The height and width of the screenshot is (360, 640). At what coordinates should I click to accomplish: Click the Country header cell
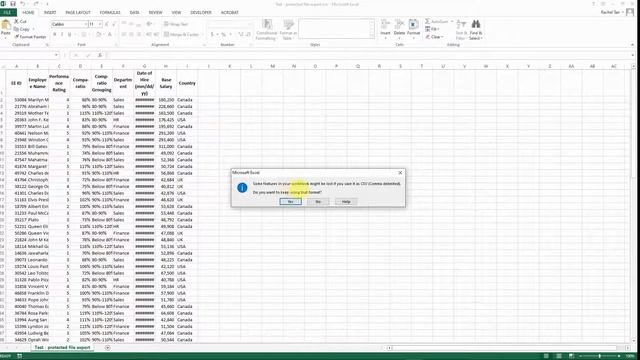click(x=187, y=83)
